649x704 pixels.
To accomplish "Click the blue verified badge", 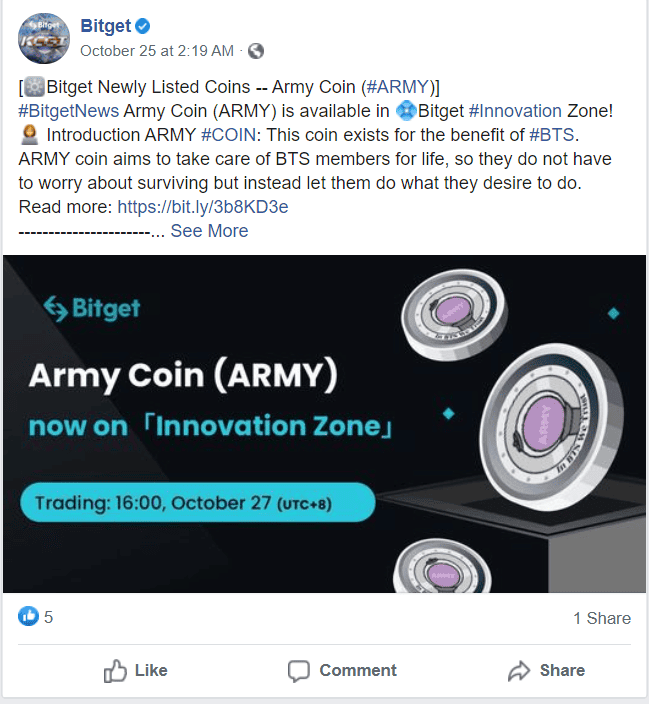I will coord(143,26).
